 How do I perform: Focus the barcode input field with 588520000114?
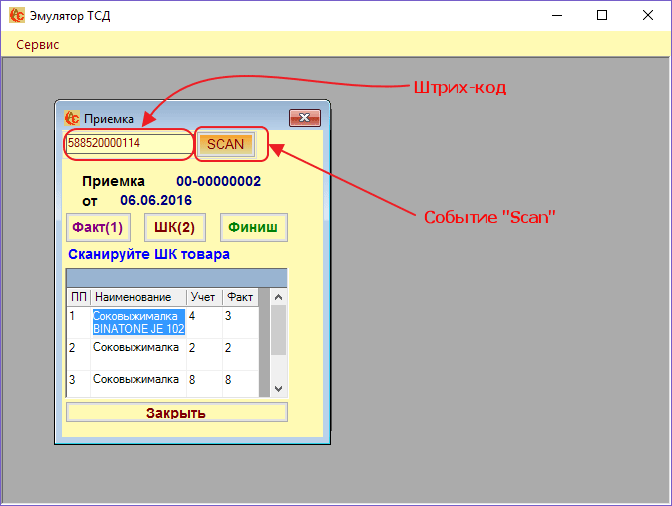[128, 144]
